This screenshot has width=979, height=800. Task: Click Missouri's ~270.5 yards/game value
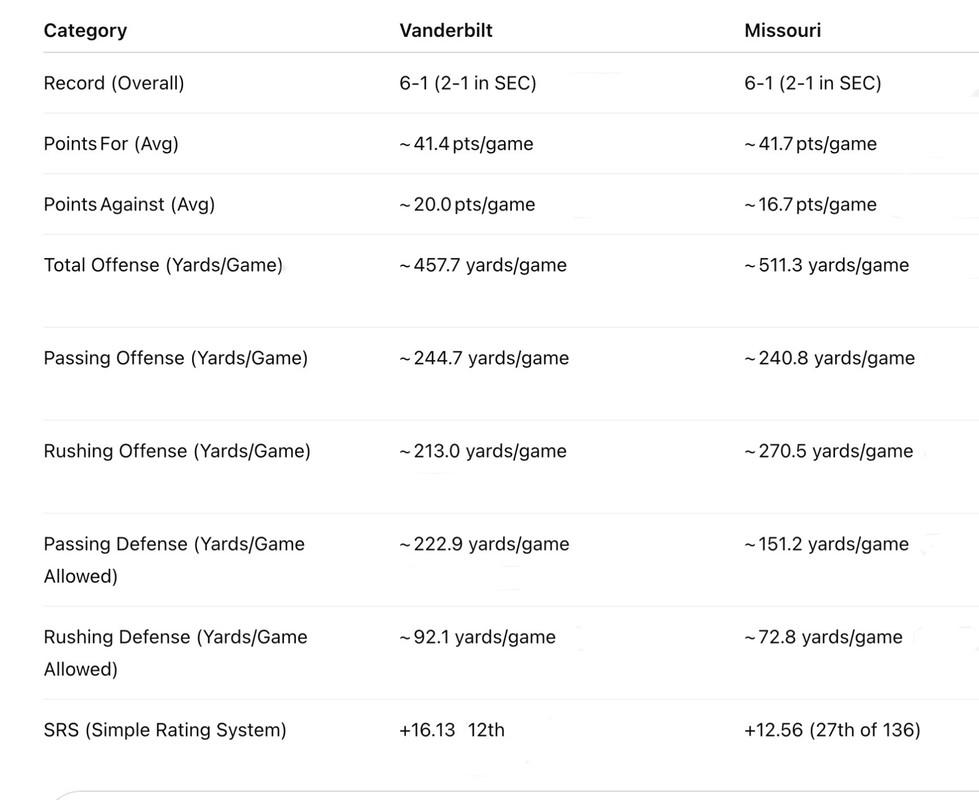828,451
